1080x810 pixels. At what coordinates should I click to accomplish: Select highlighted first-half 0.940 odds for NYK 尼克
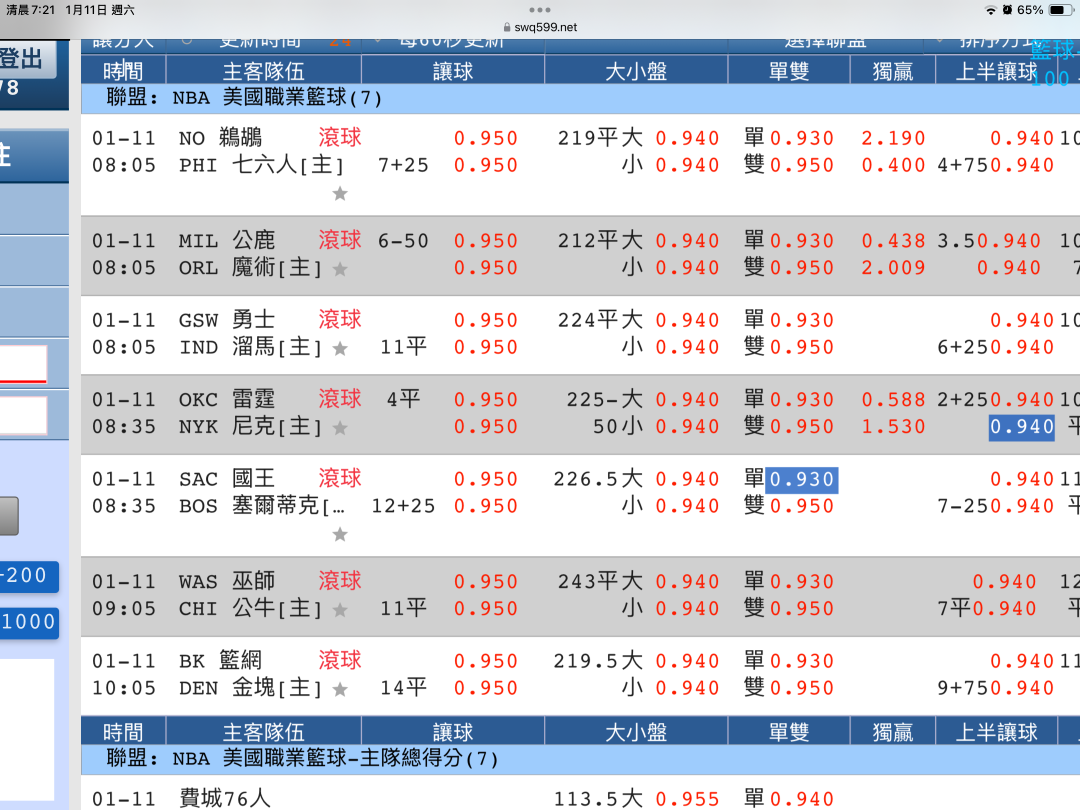[1021, 427]
